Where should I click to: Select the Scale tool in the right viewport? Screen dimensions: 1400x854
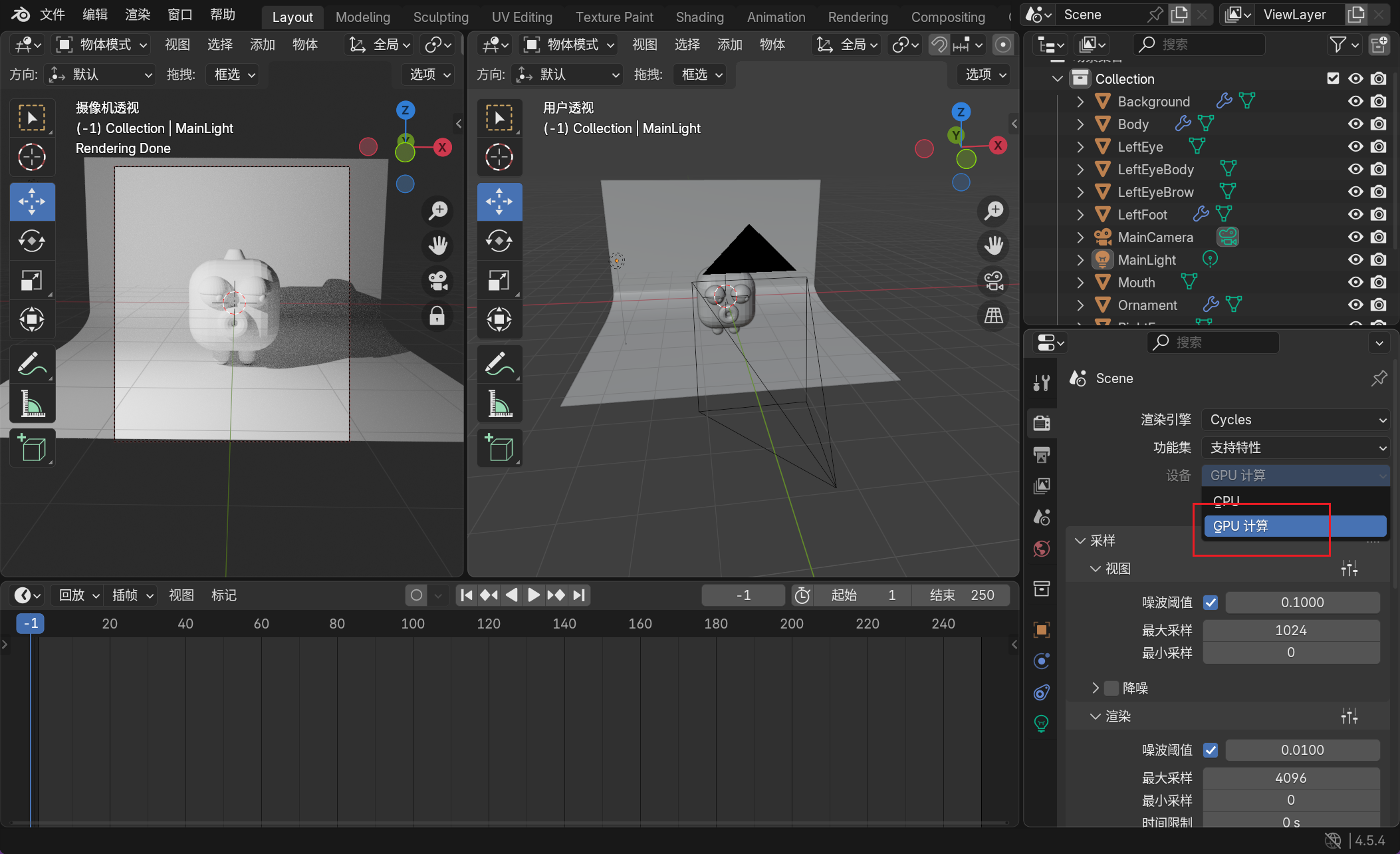499,281
